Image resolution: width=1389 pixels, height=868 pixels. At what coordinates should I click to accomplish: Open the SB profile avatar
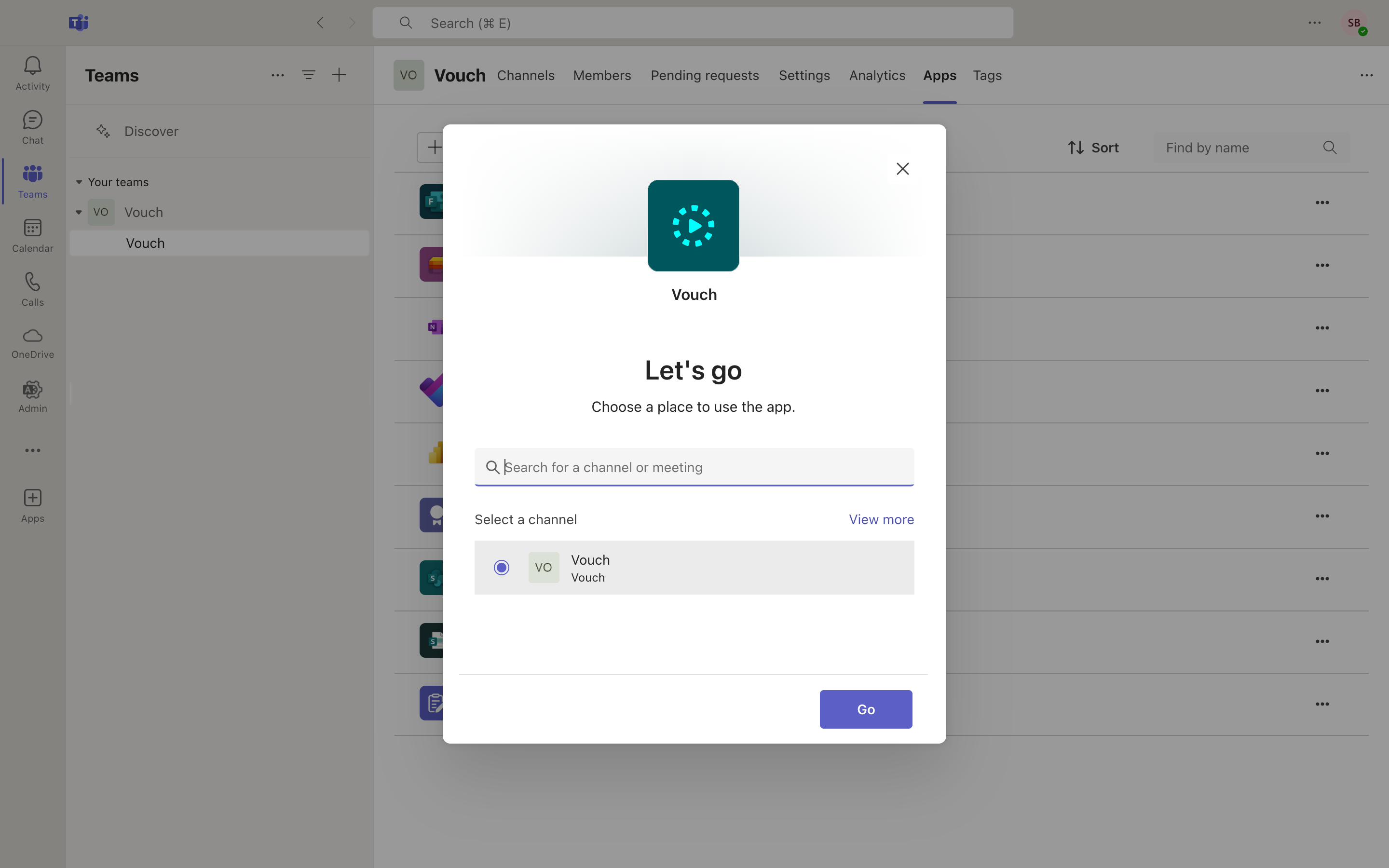click(x=1354, y=23)
